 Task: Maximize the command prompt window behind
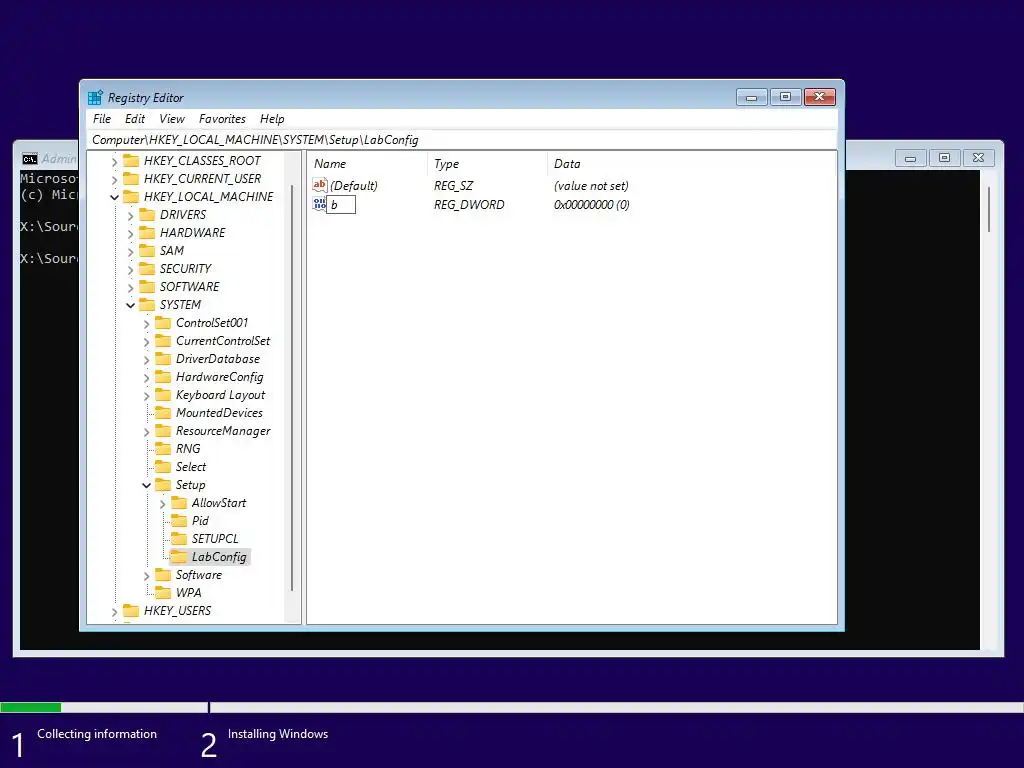[x=944, y=158]
